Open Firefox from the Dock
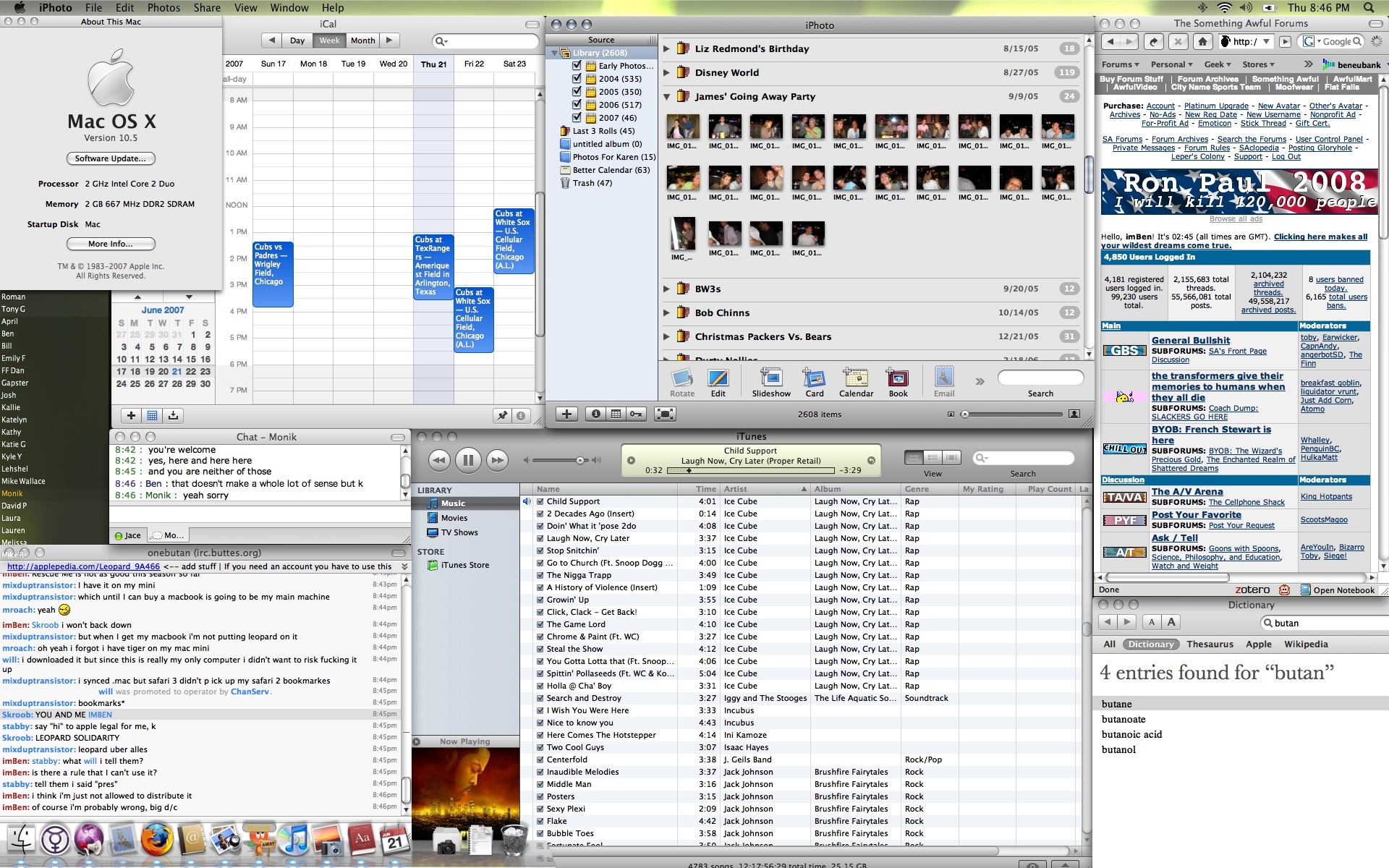Screen dimensions: 1389x868 pyautogui.click(x=156, y=839)
